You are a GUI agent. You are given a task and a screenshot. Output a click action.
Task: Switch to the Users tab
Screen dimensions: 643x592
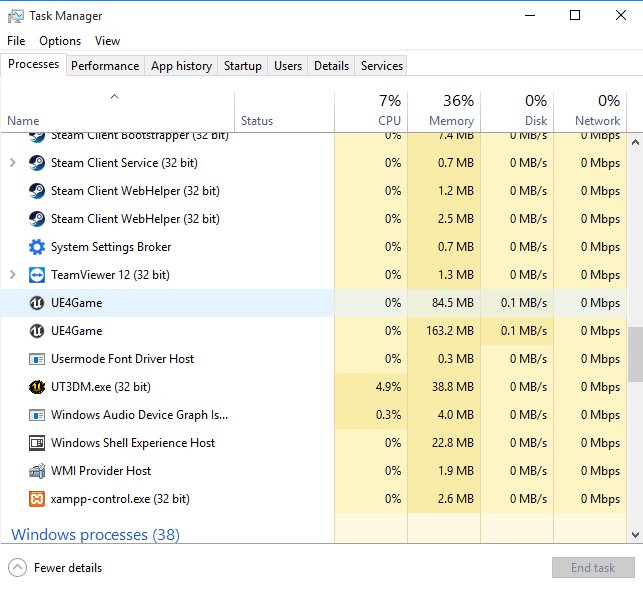(x=288, y=66)
